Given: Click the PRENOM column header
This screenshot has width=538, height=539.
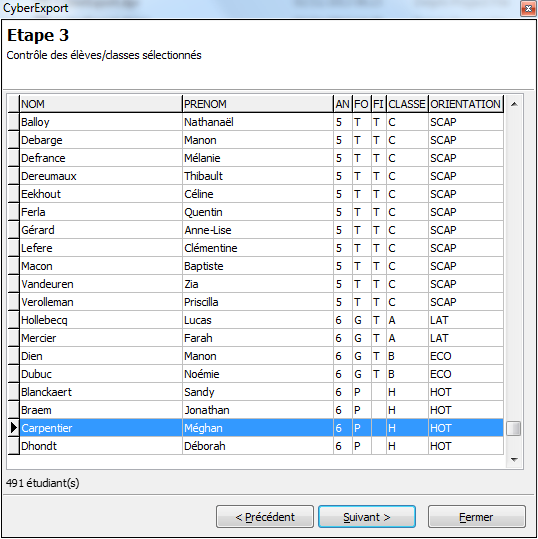Looking at the screenshot, I should coord(258,104).
